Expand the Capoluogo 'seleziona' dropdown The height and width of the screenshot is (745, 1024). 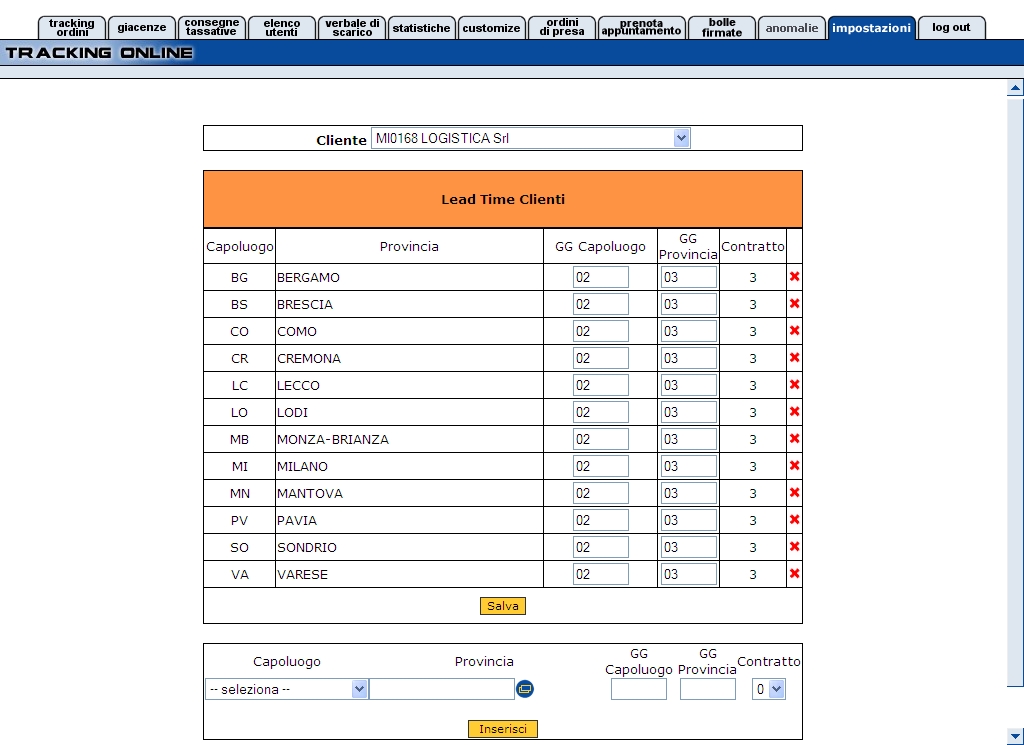pos(359,689)
